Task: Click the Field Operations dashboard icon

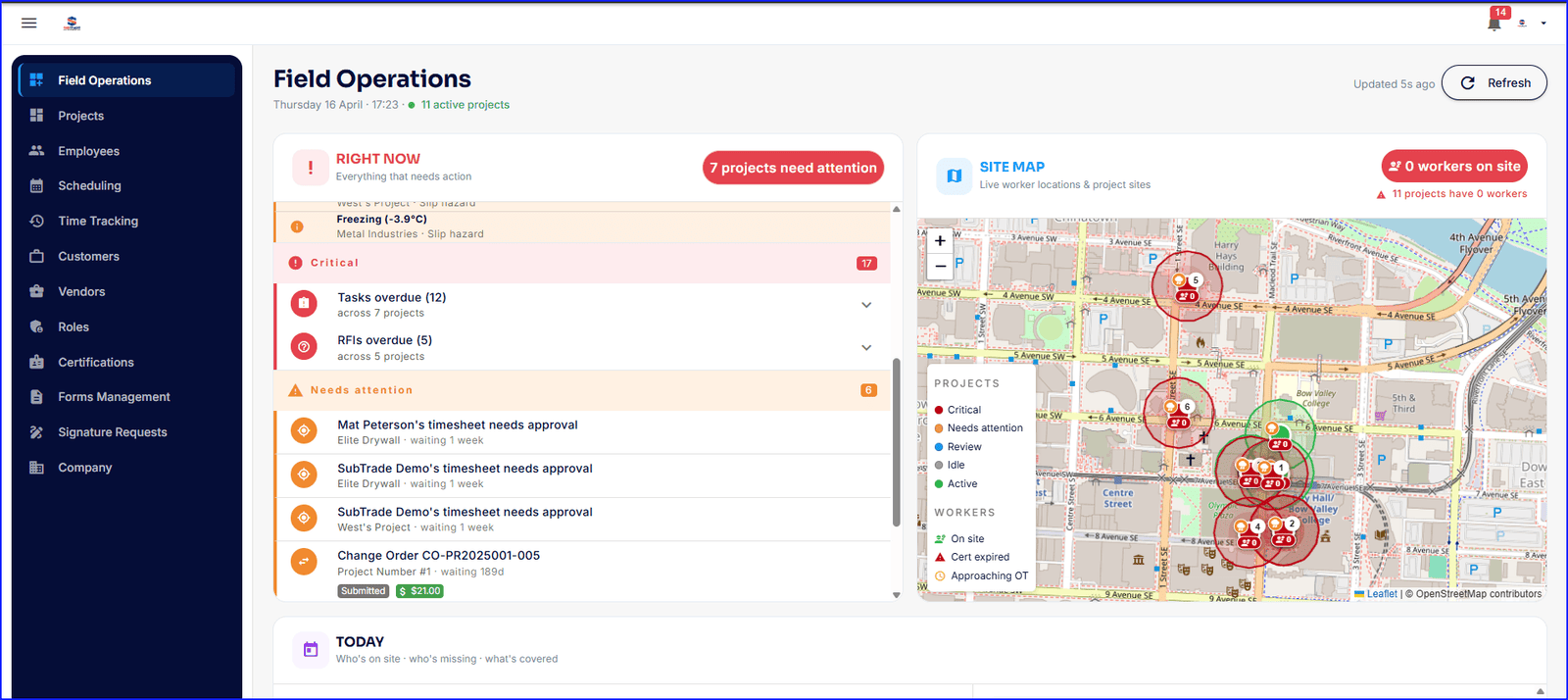Action: (36, 80)
